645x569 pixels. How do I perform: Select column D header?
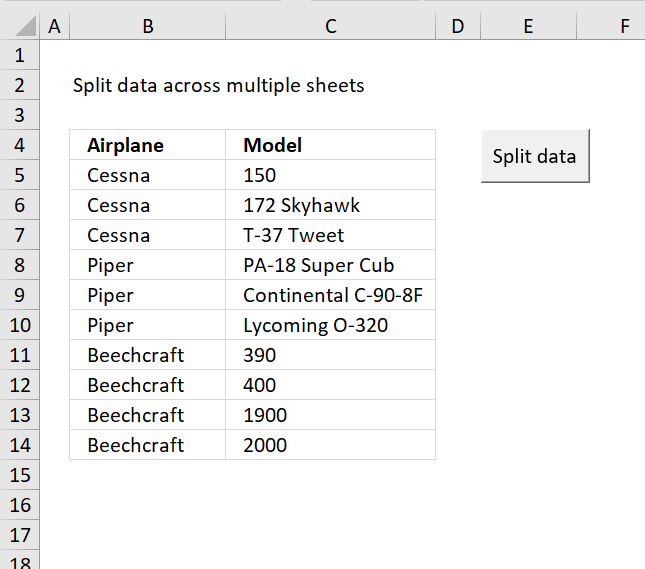(458, 26)
